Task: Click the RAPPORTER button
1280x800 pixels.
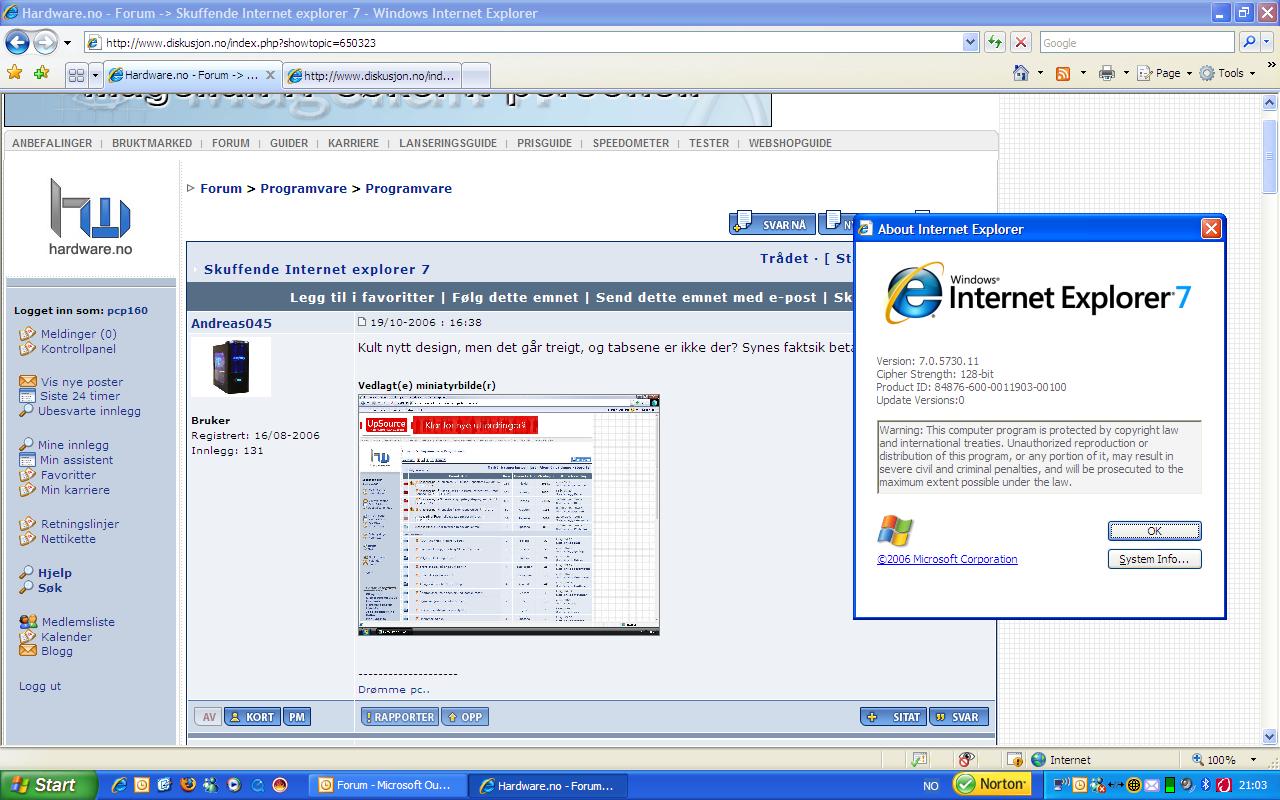Action: point(400,717)
